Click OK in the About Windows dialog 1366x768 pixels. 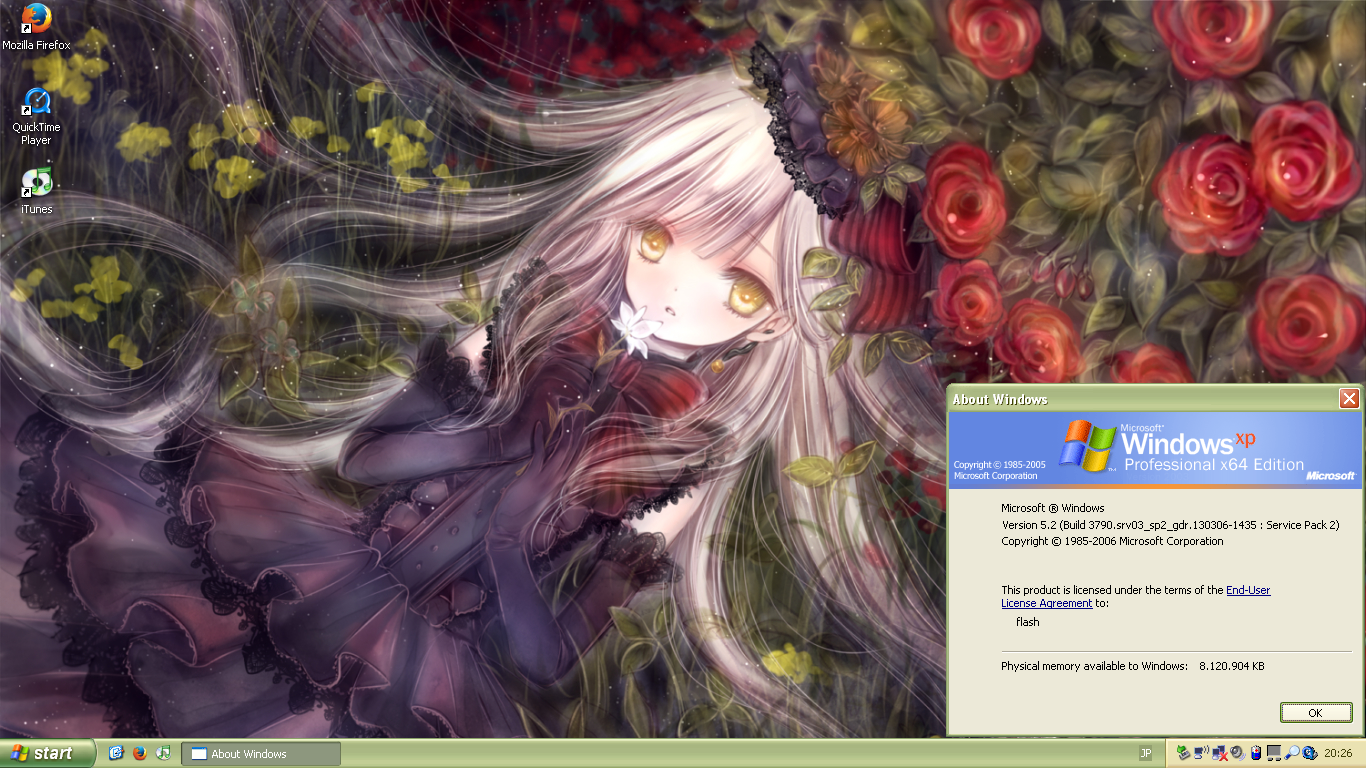pyautogui.click(x=1315, y=713)
